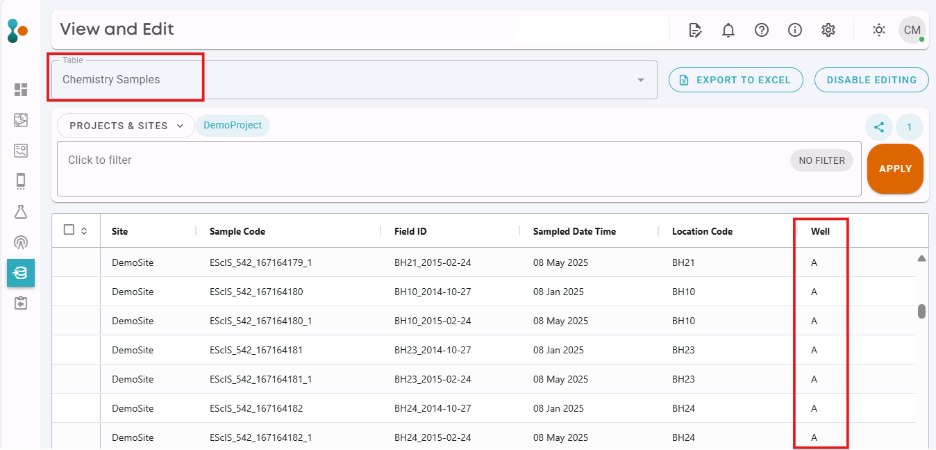Open the settings gear icon

[x=828, y=30]
